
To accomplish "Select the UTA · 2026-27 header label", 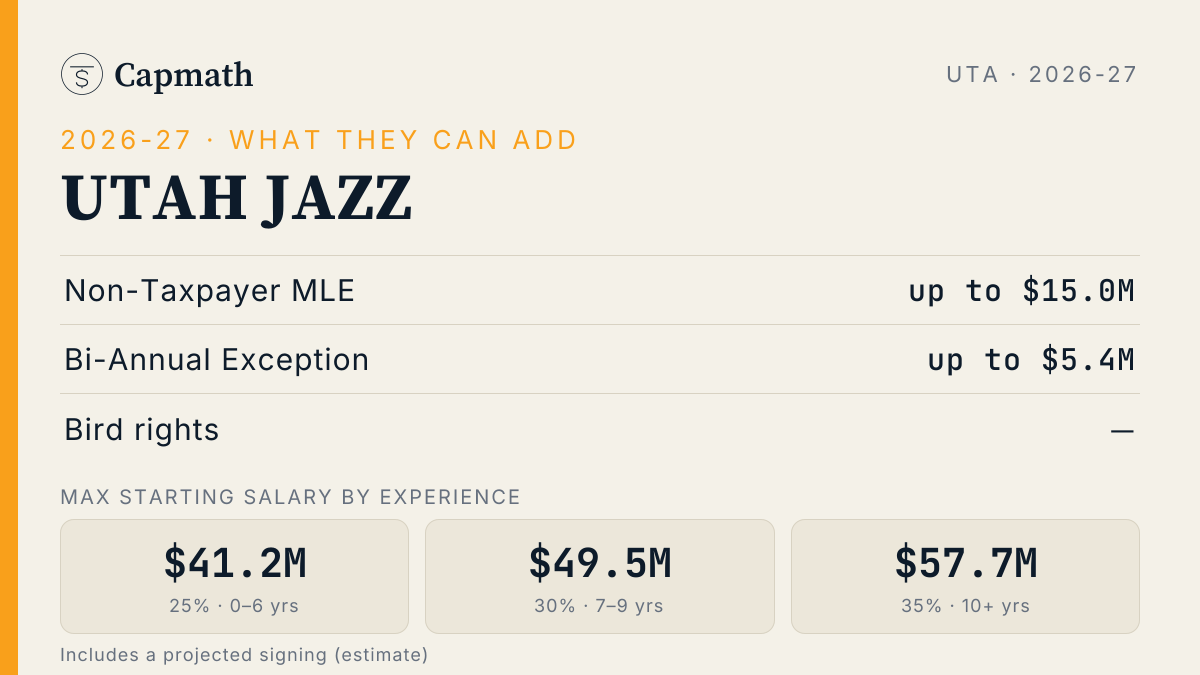I will tap(1042, 74).
